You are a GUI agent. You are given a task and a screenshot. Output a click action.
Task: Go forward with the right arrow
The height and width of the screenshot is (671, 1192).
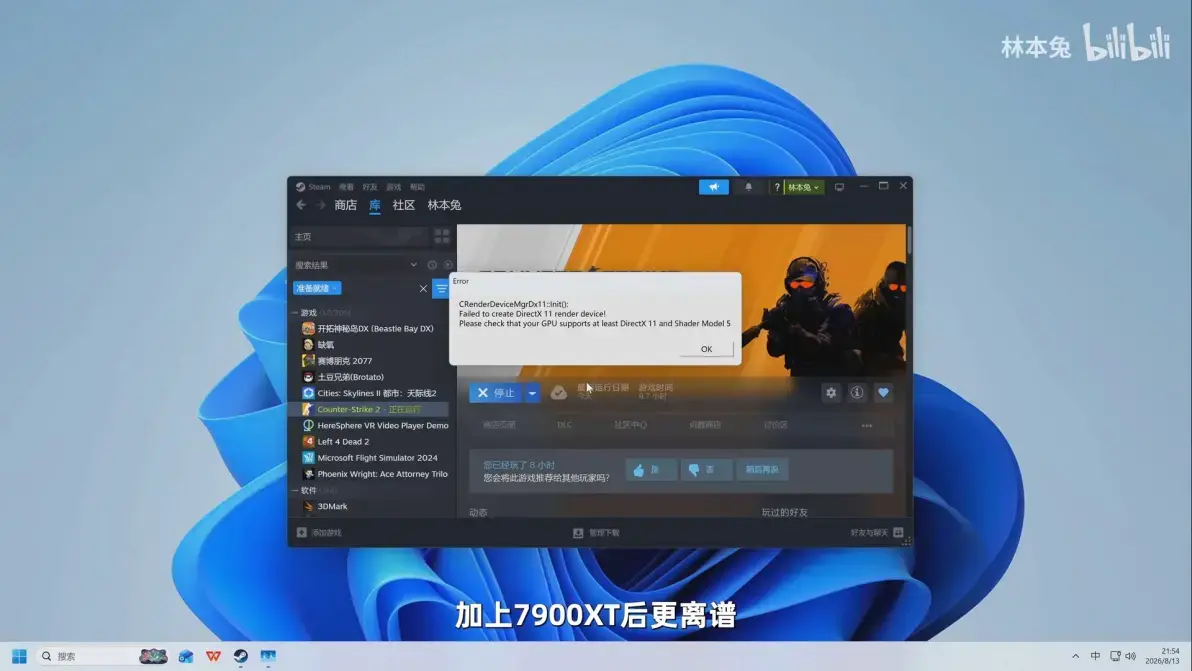tap(321, 205)
